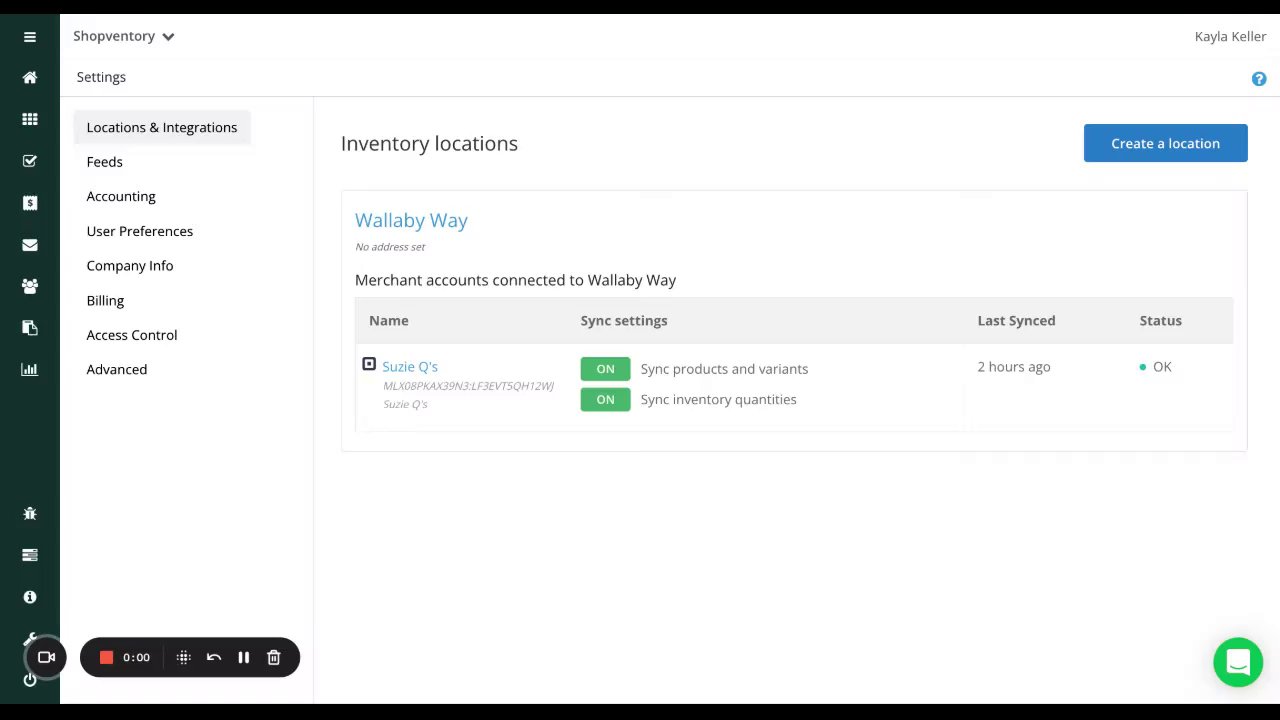The height and width of the screenshot is (720, 1280).
Task: Pause the screen recording
Action: point(243,657)
